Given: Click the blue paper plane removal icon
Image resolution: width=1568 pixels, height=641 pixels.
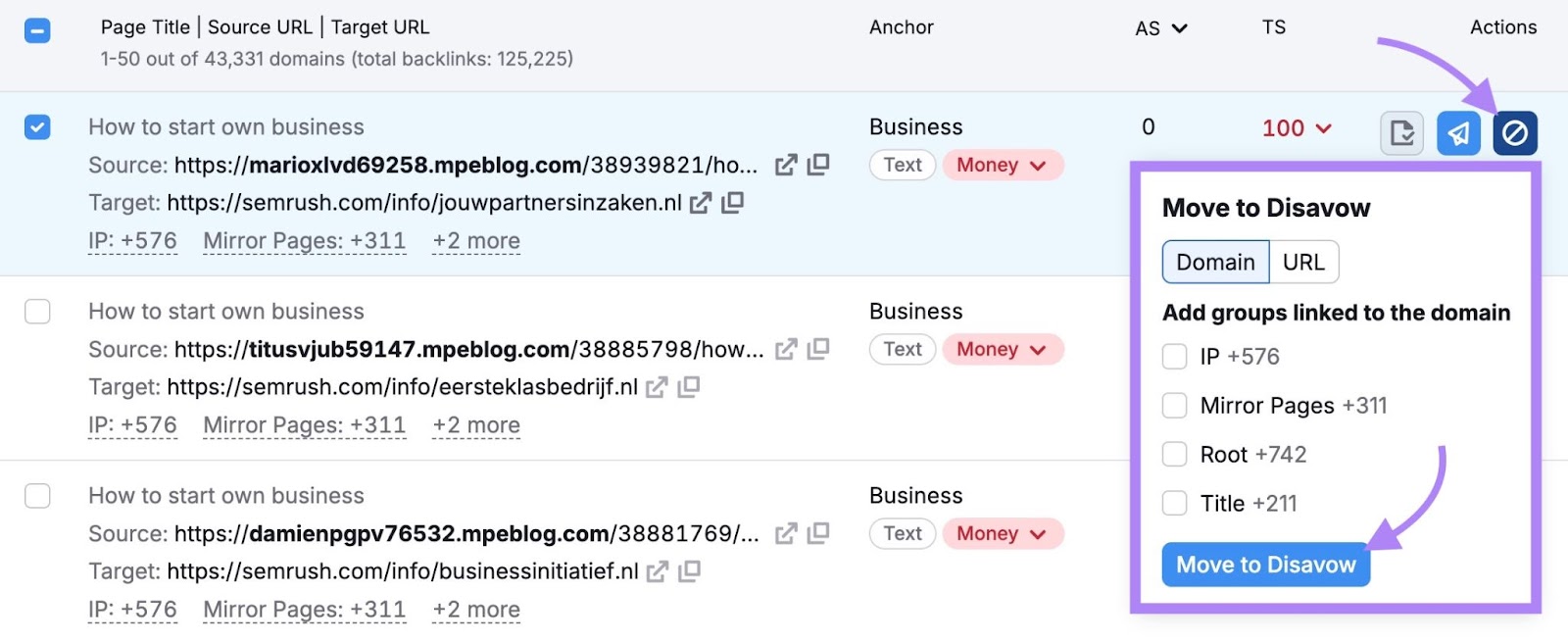Looking at the screenshot, I should pos(1458,132).
